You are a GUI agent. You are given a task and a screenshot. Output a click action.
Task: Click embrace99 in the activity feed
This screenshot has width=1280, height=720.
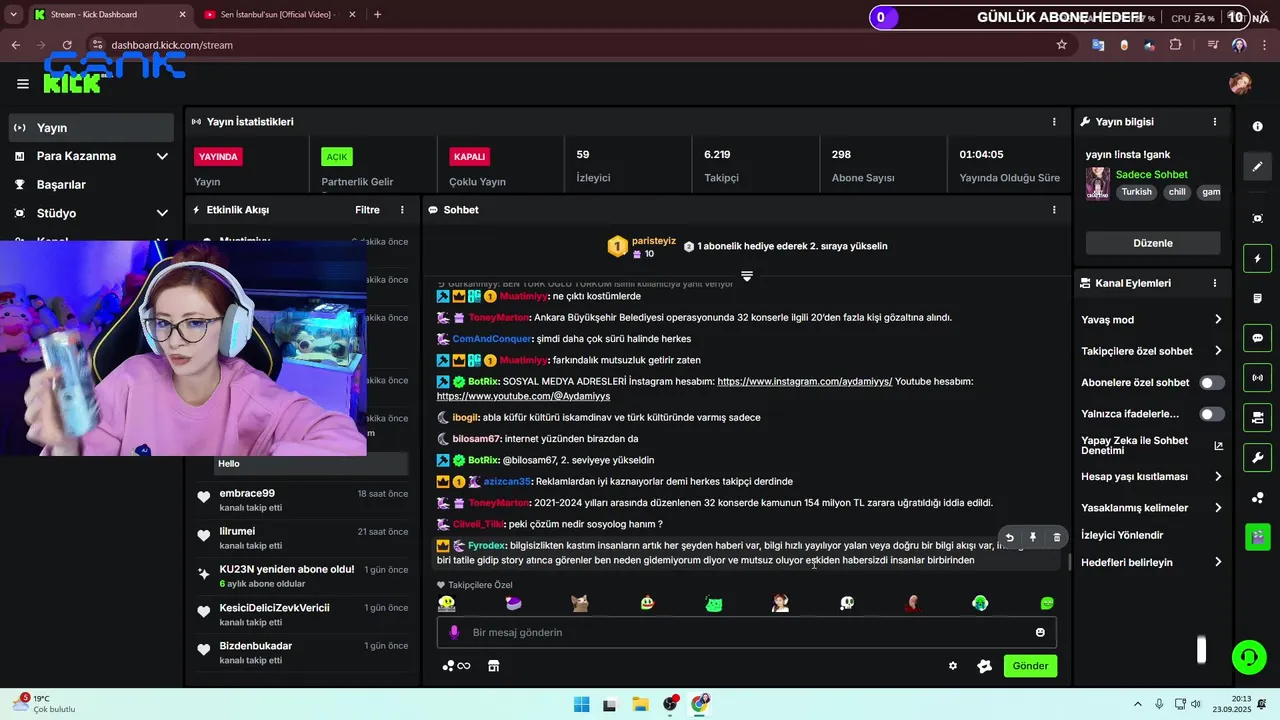point(247,493)
